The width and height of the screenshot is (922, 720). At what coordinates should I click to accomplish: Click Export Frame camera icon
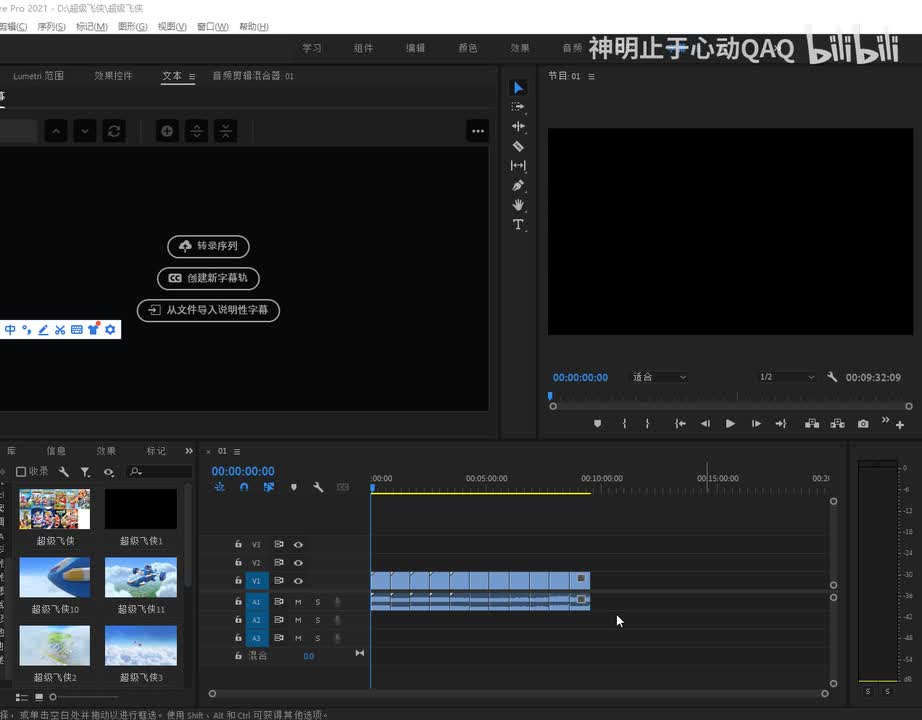(863, 424)
